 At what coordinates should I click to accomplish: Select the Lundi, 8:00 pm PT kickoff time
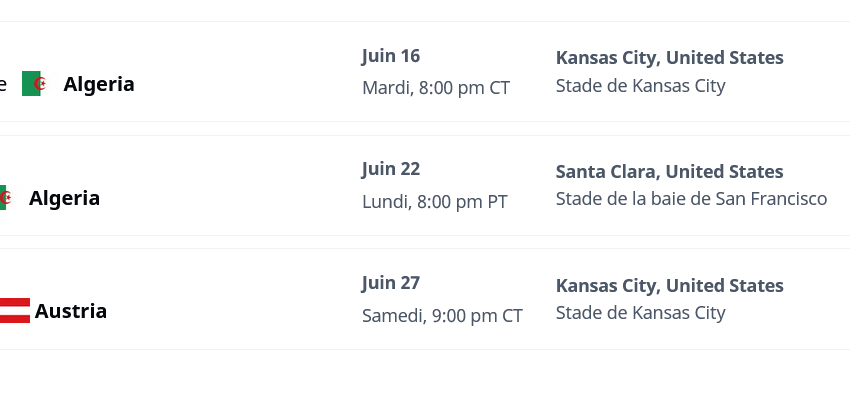tap(435, 202)
